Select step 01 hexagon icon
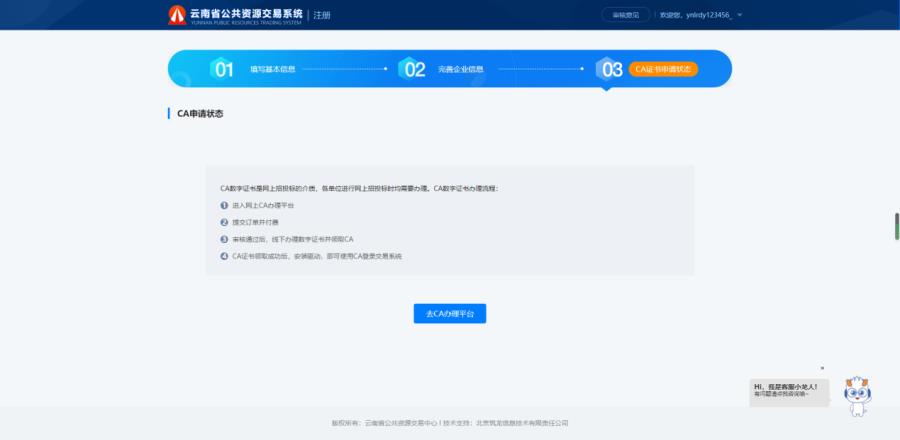This screenshot has width=900, height=440. tap(223, 69)
